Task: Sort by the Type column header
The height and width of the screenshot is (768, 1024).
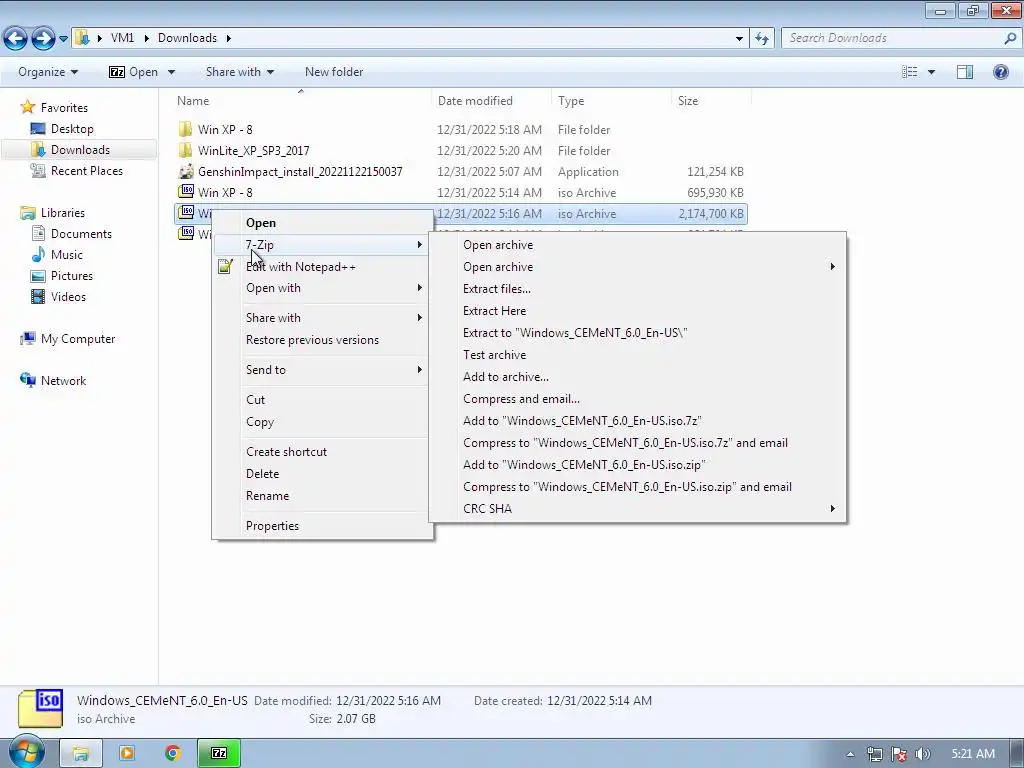Action: (611, 101)
